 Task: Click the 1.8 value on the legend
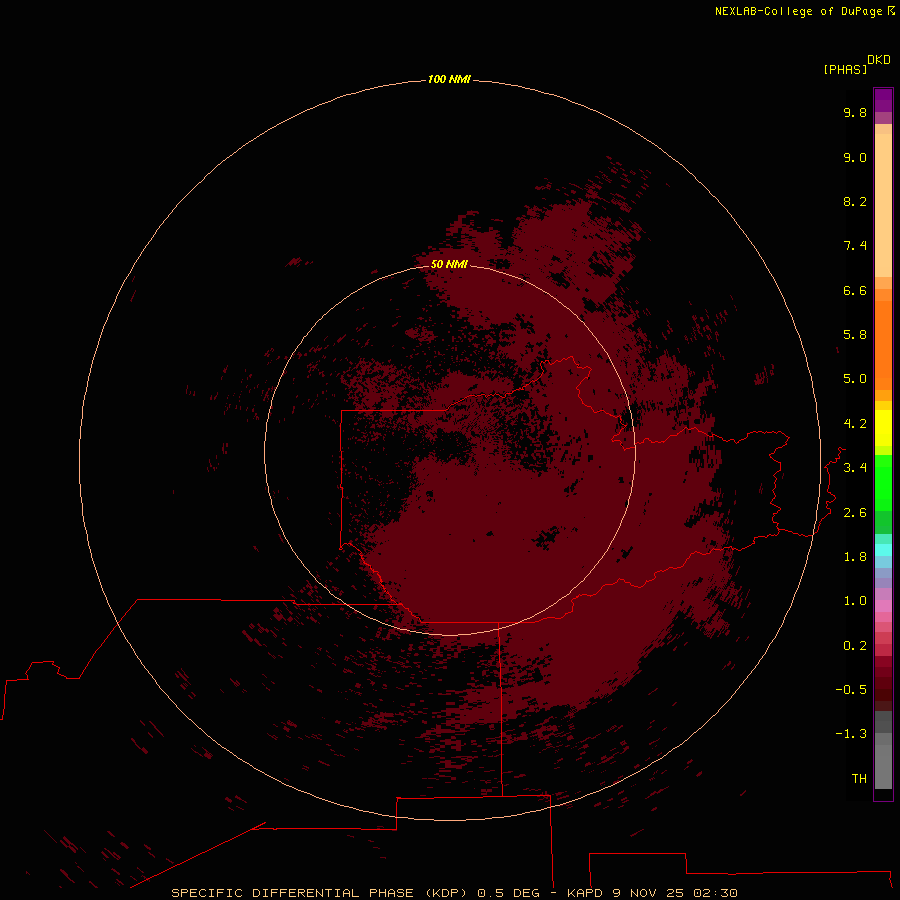click(x=855, y=557)
